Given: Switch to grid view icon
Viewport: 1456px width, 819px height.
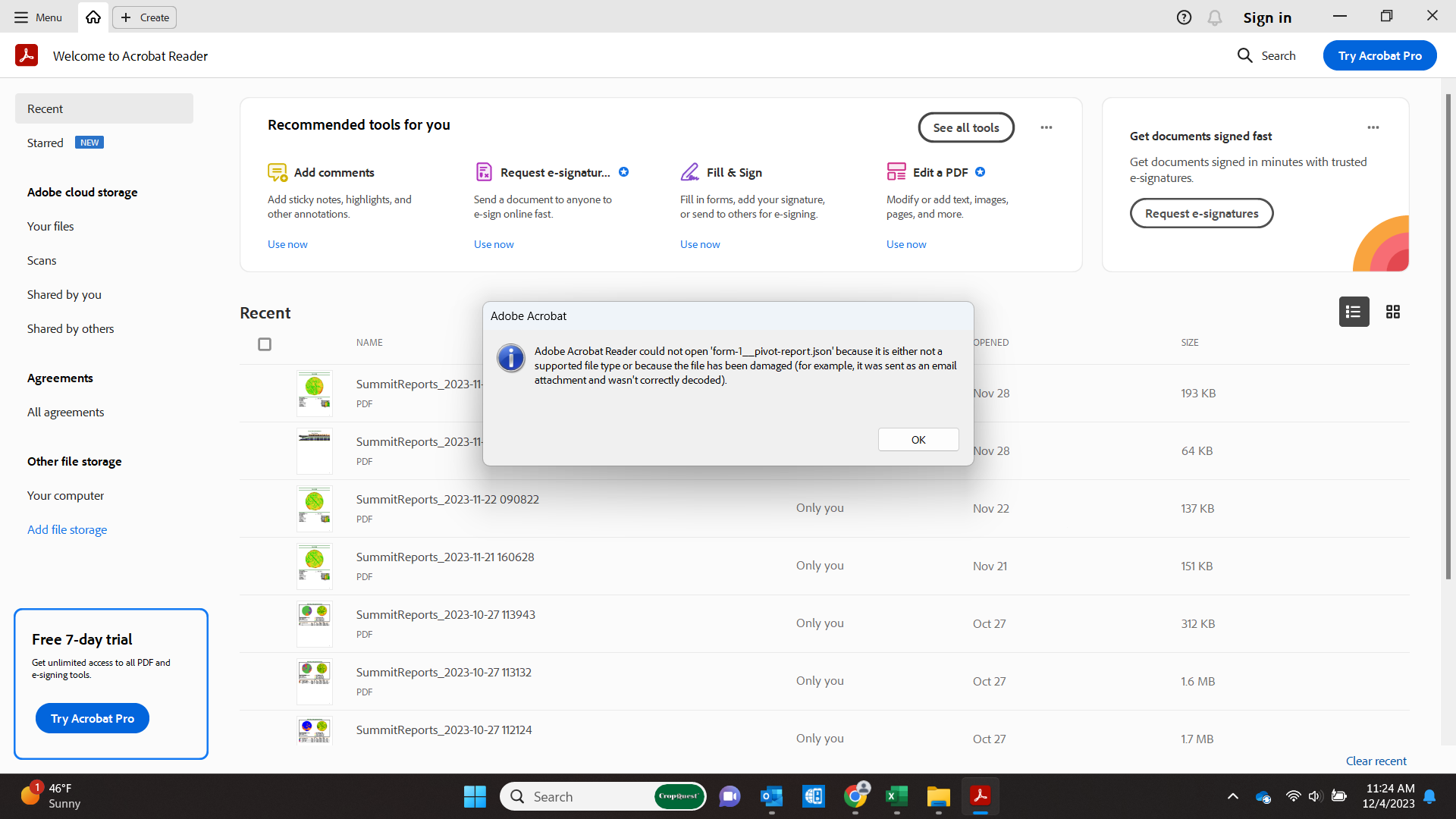Looking at the screenshot, I should [1393, 312].
